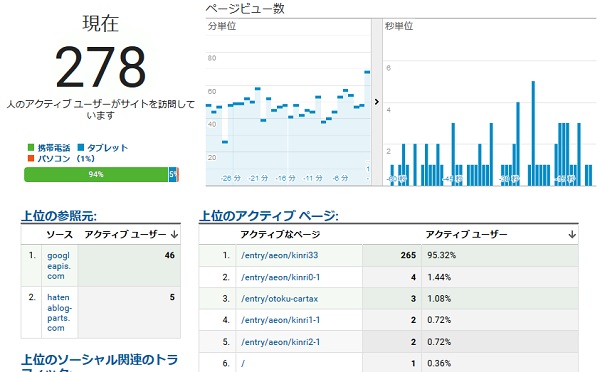600x372 pixels.
Task: Click the chevron arrow between pageview charts
Action: 377,102
